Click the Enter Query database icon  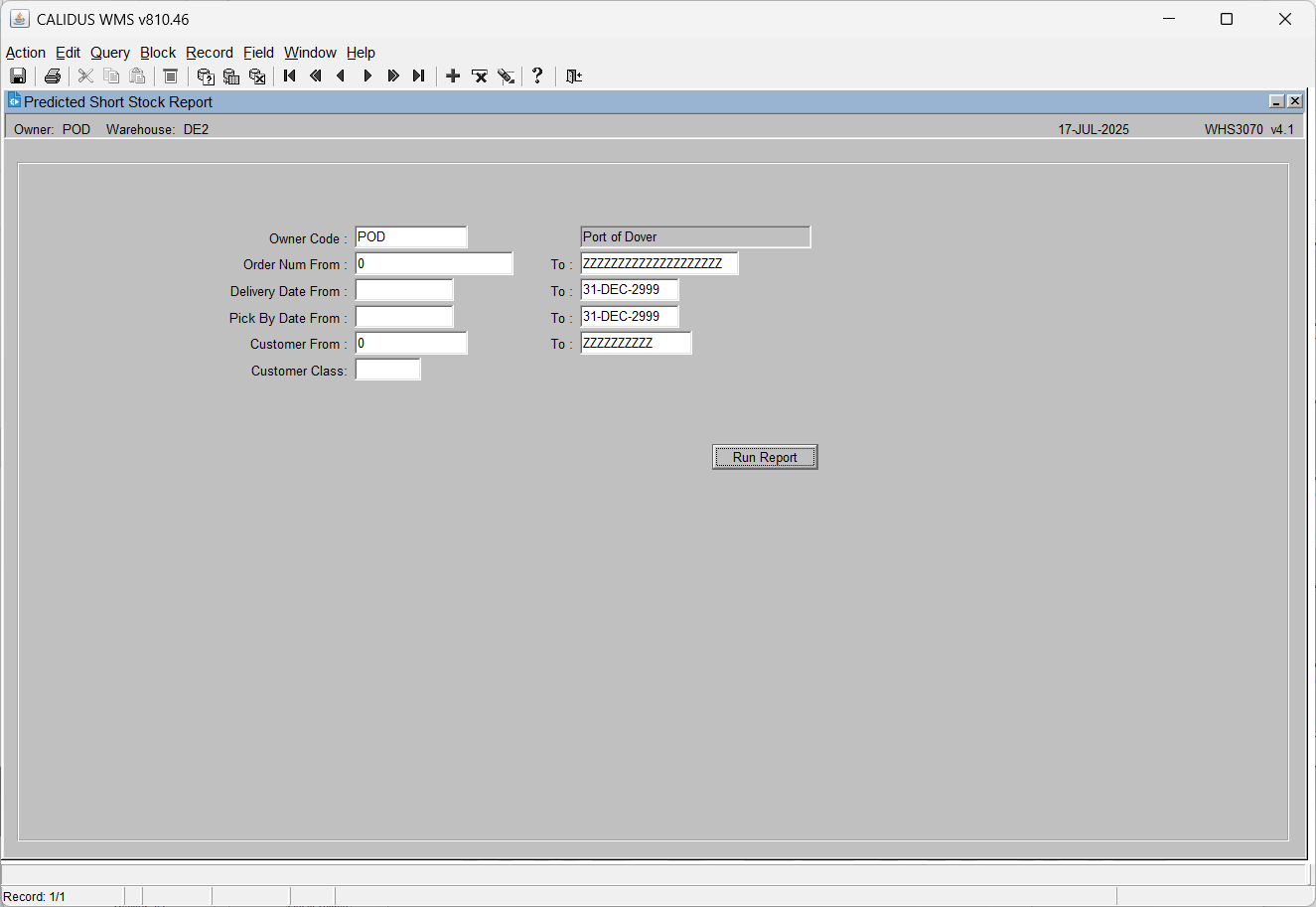click(206, 76)
